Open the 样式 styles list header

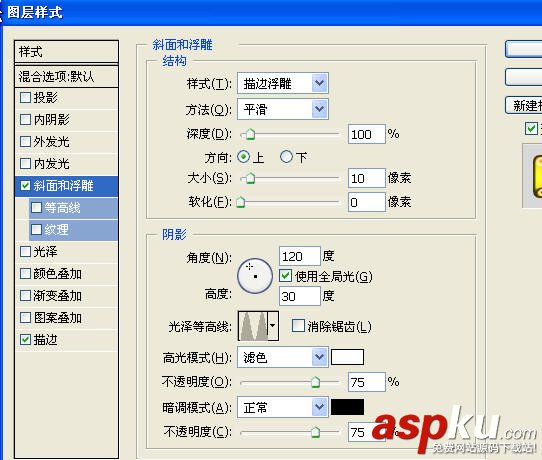click(66, 52)
